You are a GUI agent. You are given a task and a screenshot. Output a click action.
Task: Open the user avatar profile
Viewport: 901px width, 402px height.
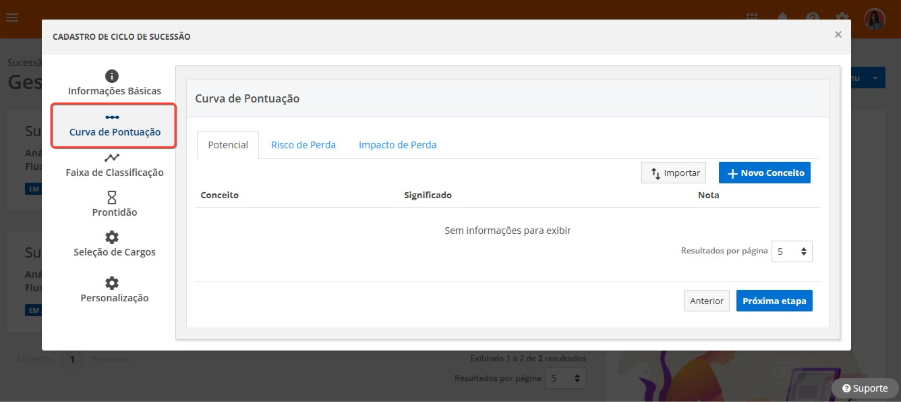[x=874, y=19]
